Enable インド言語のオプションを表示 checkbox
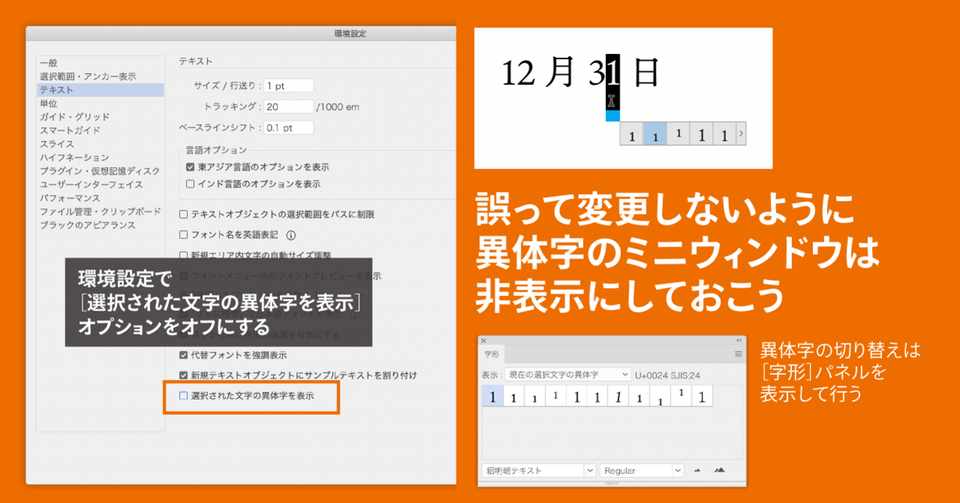The width and height of the screenshot is (960, 503). [x=190, y=184]
